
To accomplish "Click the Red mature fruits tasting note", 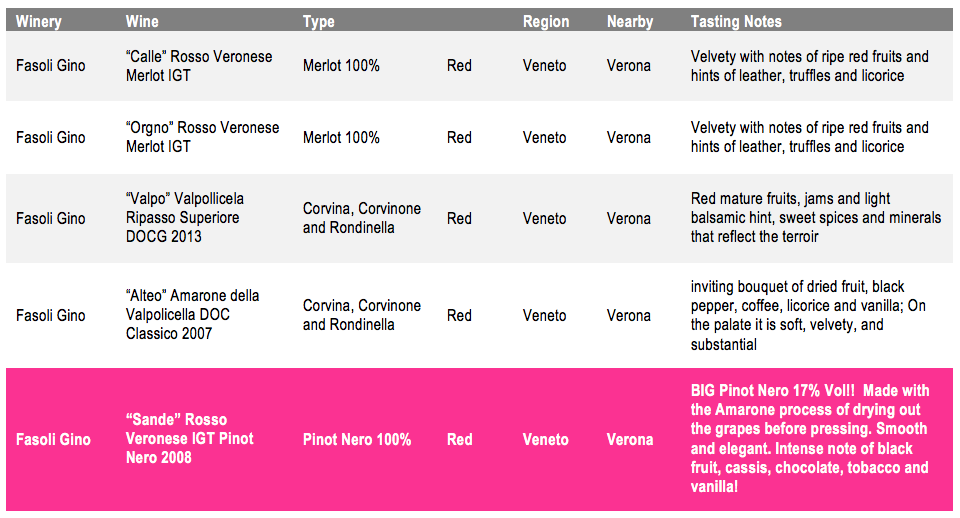I will tap(816, 217).
